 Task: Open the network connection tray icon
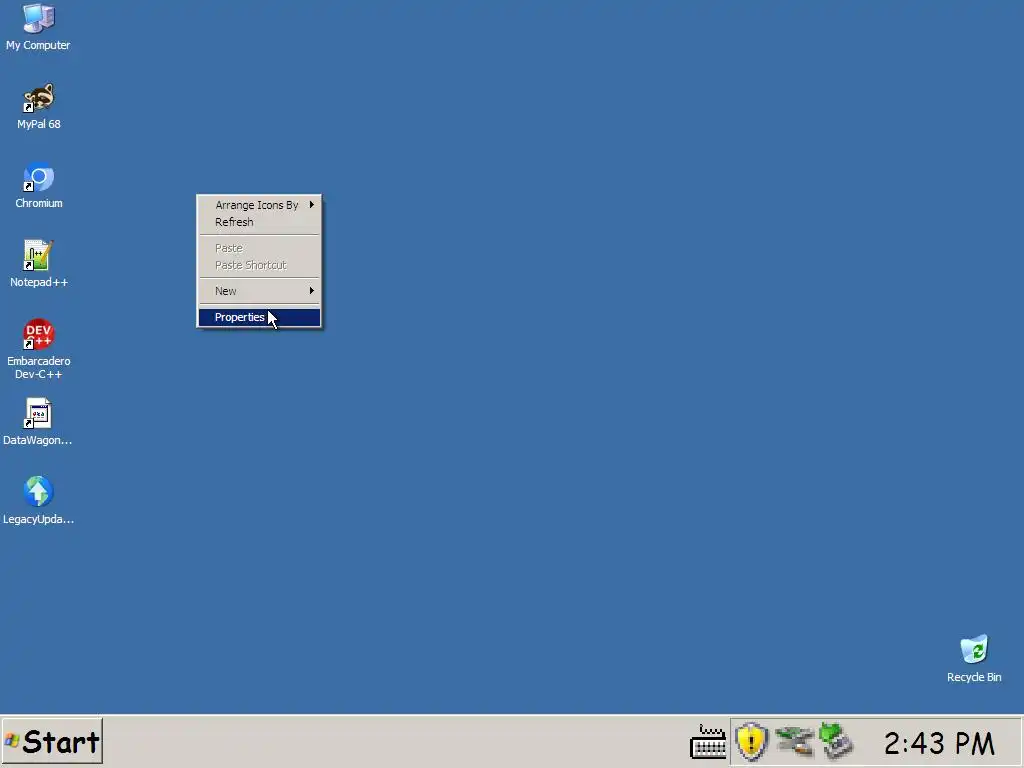tap(794, 742)
